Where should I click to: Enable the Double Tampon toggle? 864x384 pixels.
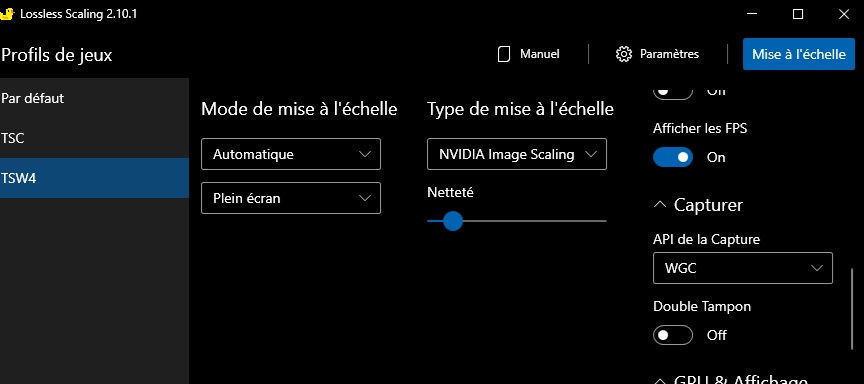(673, 335)
